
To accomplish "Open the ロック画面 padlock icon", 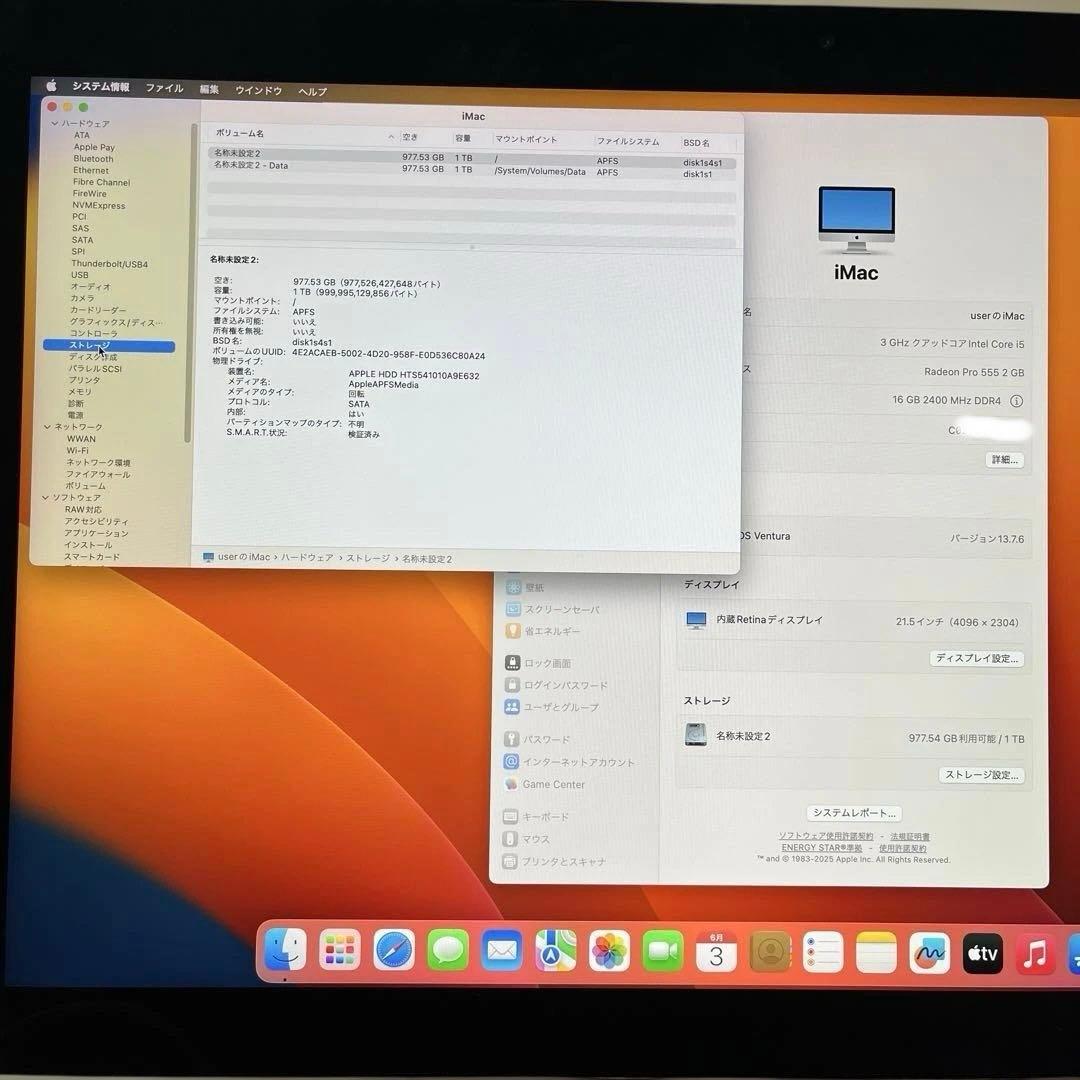I will click(x=513, y=662).
